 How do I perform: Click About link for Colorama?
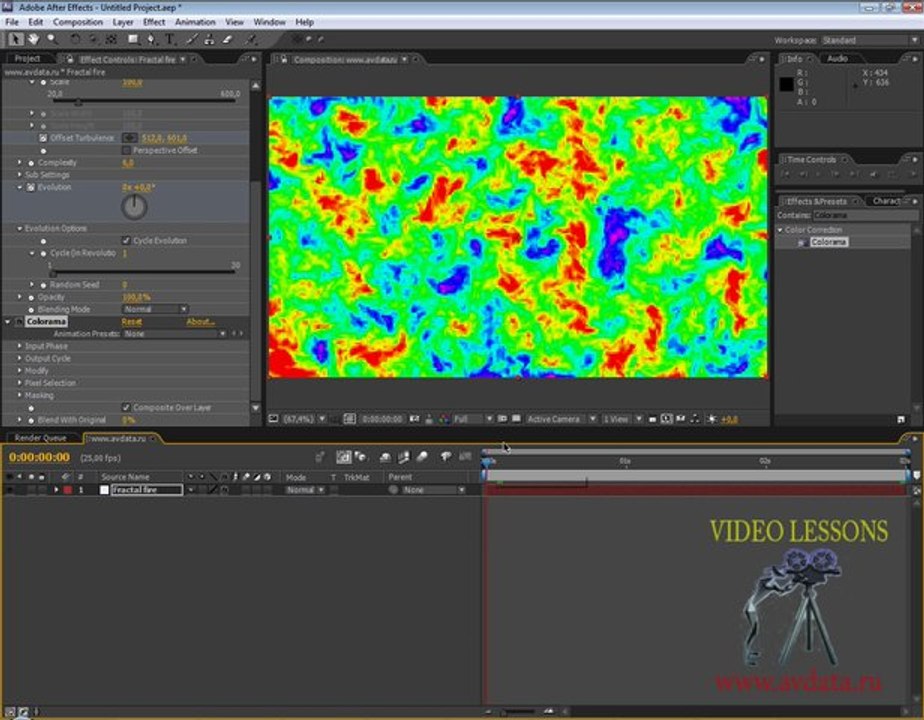200,322
